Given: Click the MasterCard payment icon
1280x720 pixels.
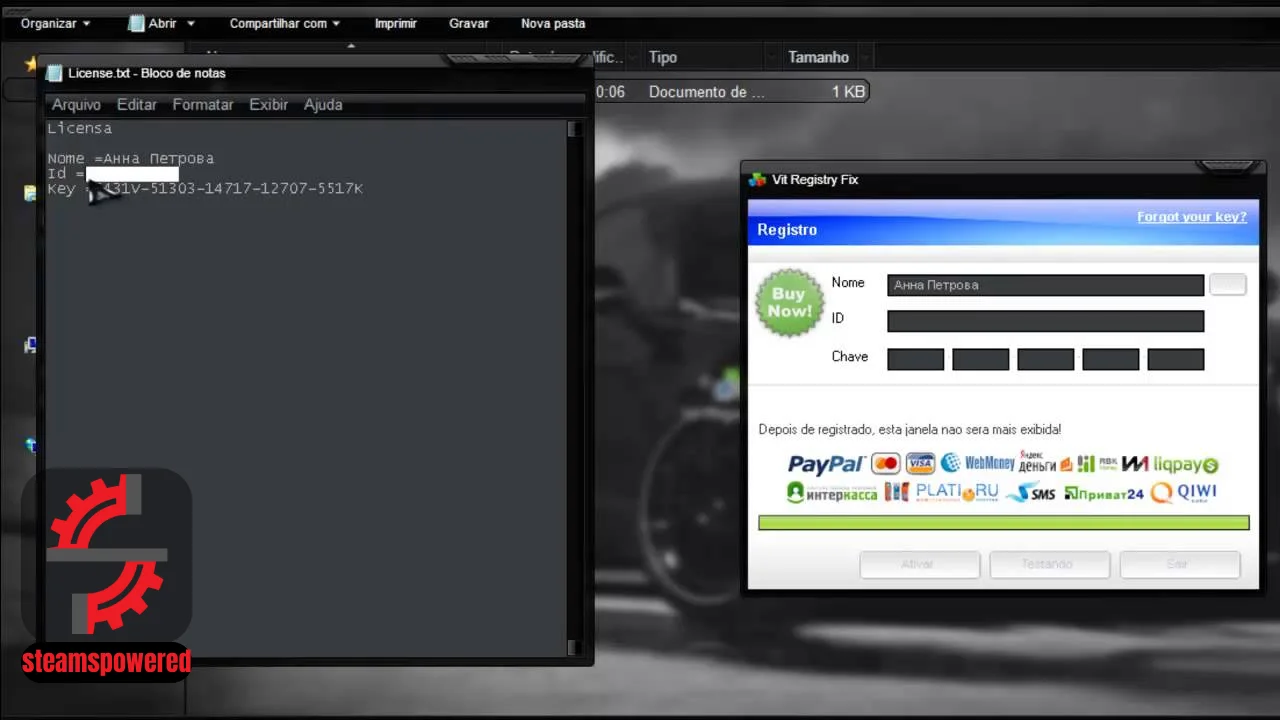Looking at the screenshot, I should (885, 464).
